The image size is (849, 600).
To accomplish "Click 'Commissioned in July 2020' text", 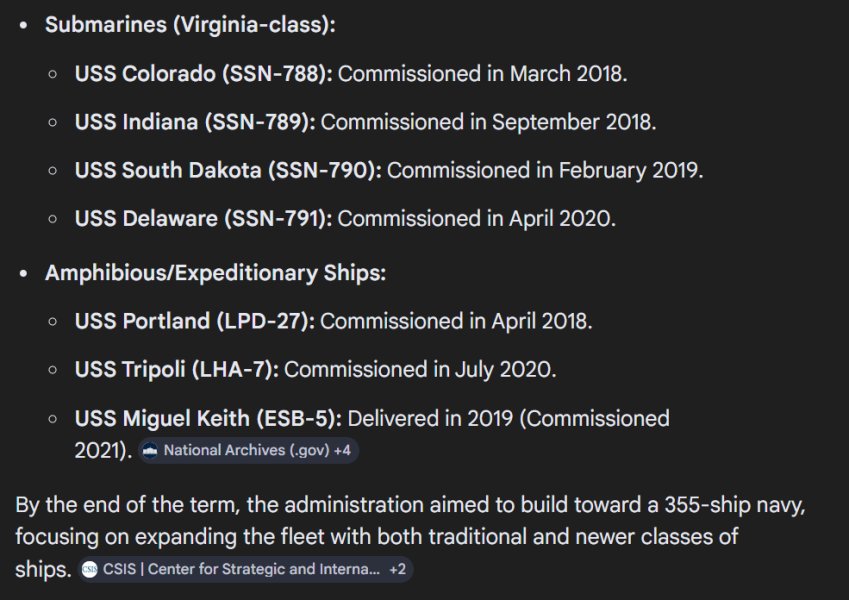I will pyautogui.click(x=420, y=370).
